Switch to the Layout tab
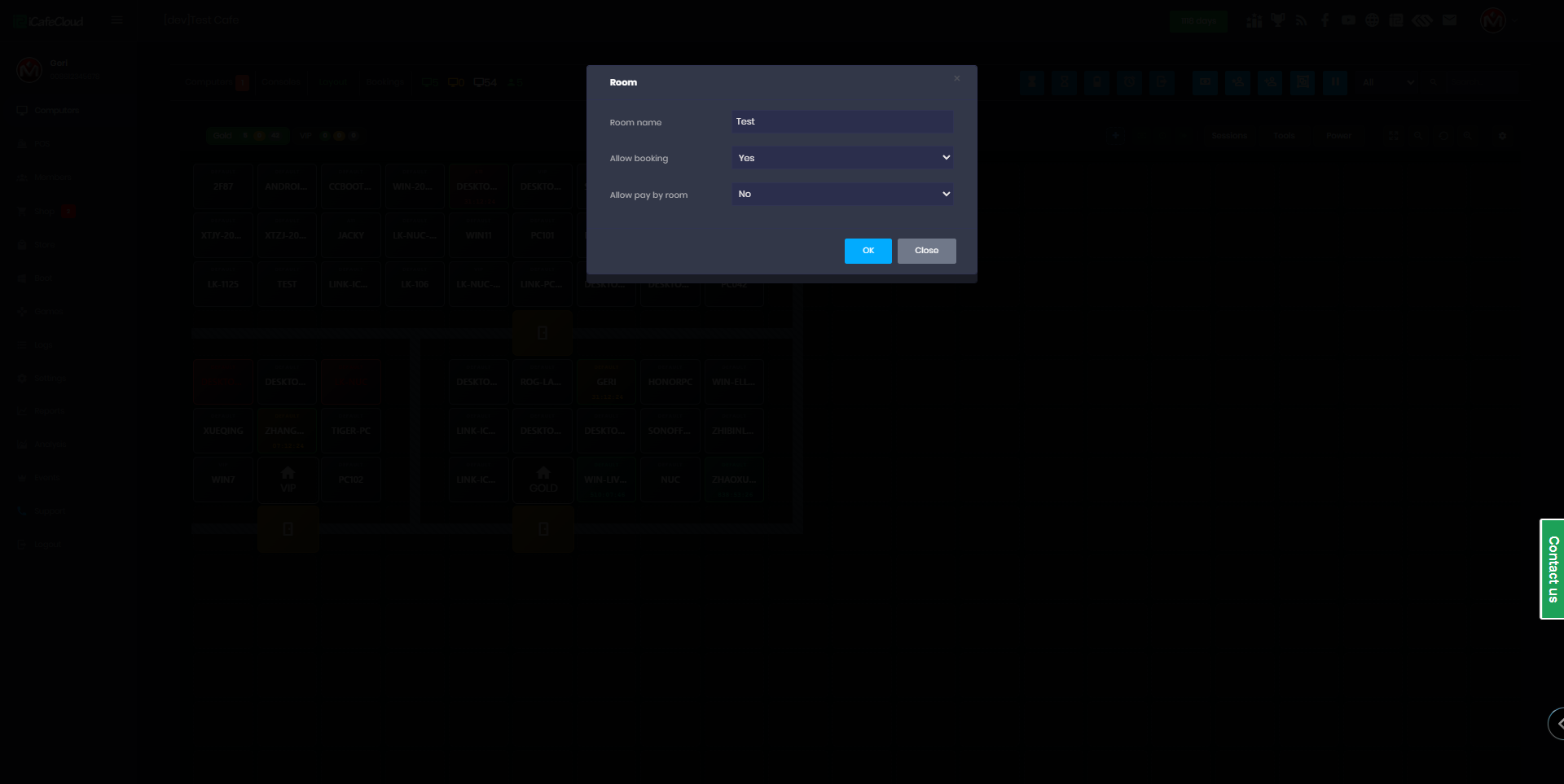This screenshot has width=1564, height=784. pos(333,82)
